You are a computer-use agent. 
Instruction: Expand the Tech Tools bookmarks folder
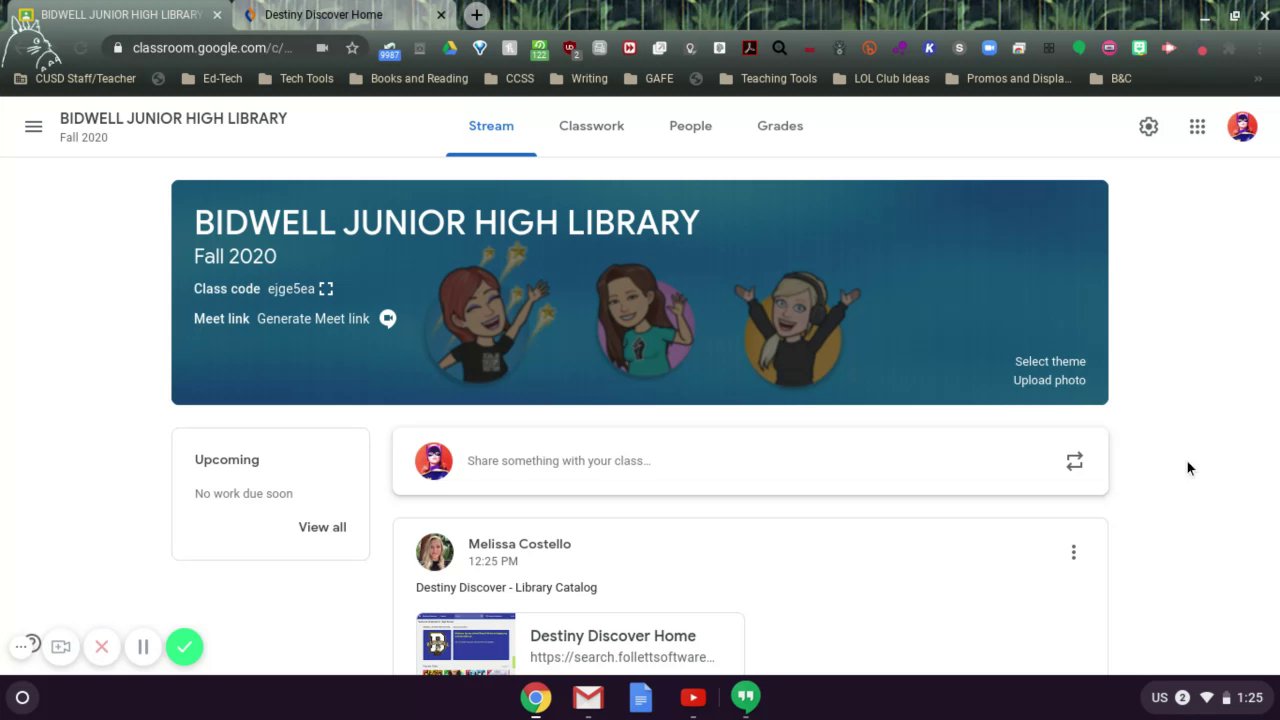[x=296, y=78]
